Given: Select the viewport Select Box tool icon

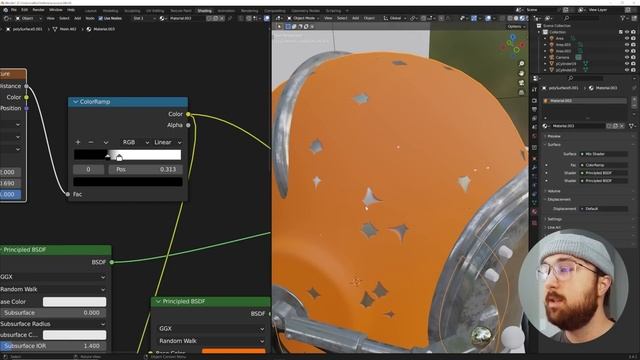Looking at the screenshot, I should (x=288, y=27).
